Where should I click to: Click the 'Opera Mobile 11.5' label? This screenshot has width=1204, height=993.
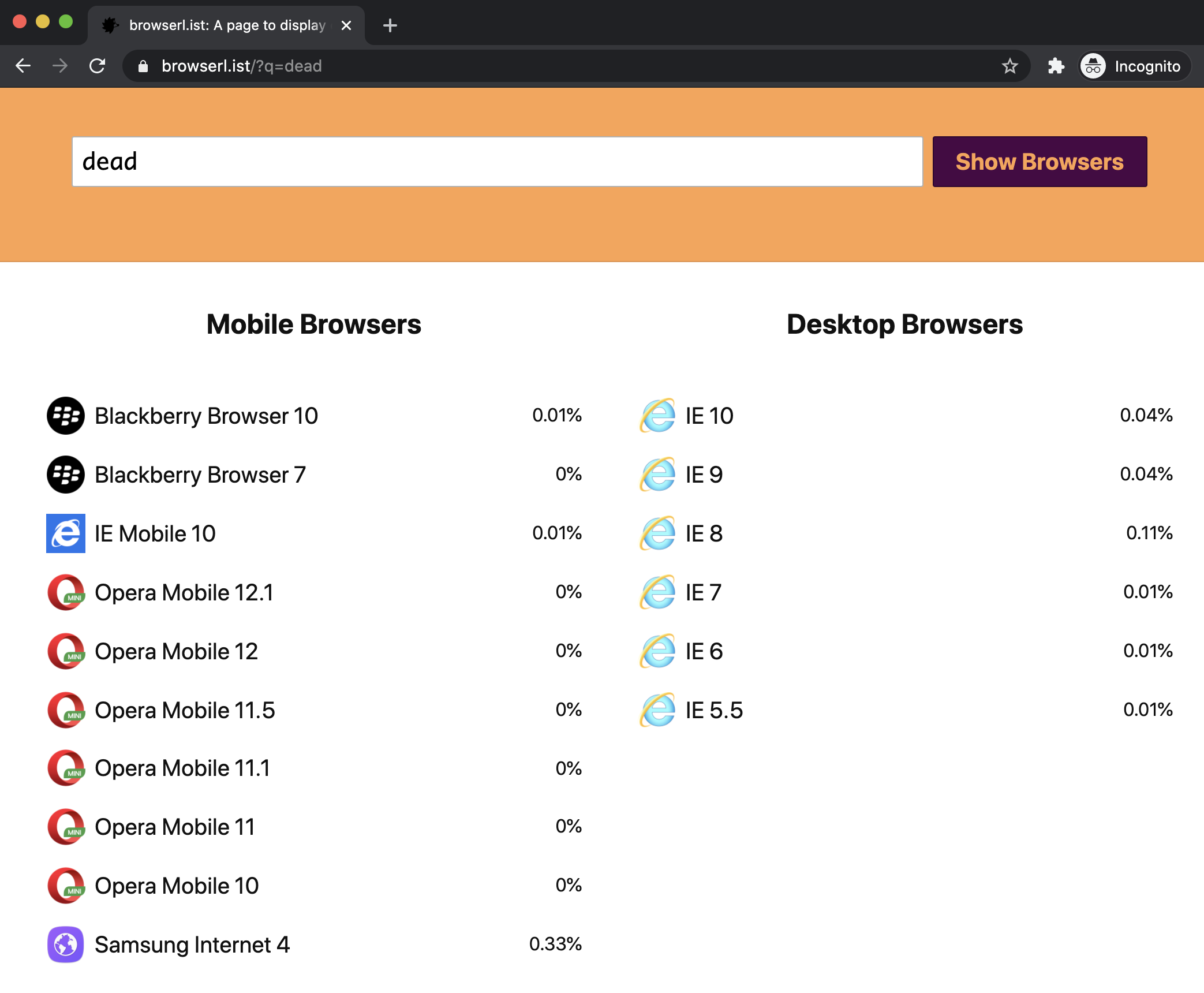[x=185, y=710]
